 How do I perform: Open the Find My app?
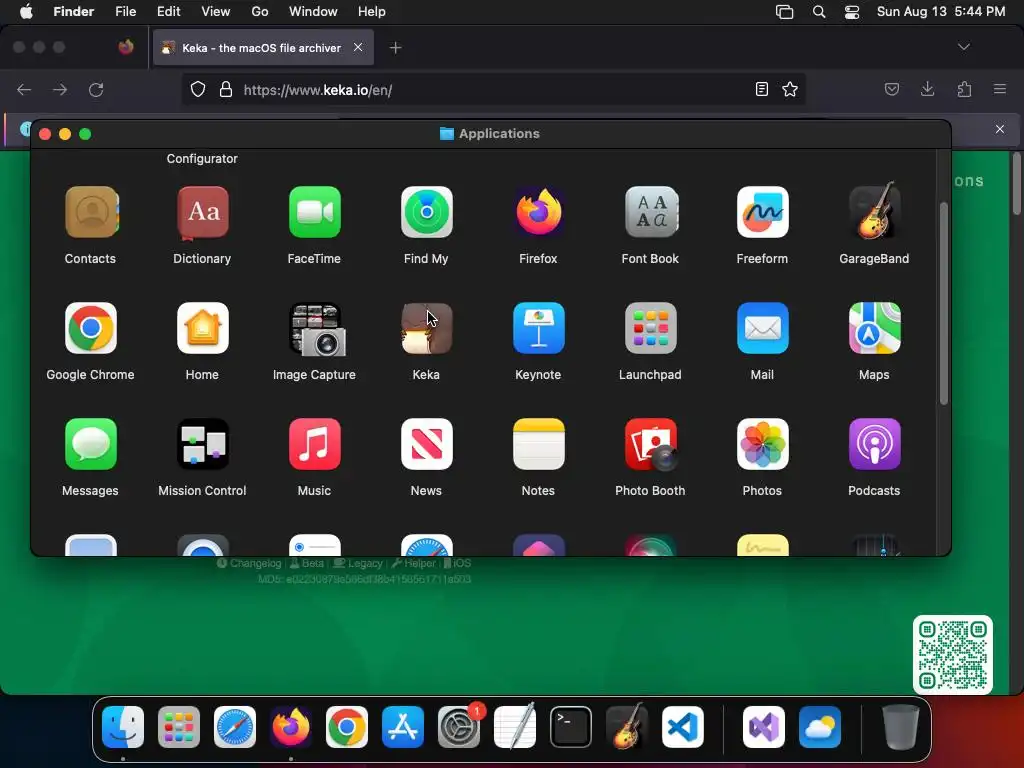pos(426,213)
